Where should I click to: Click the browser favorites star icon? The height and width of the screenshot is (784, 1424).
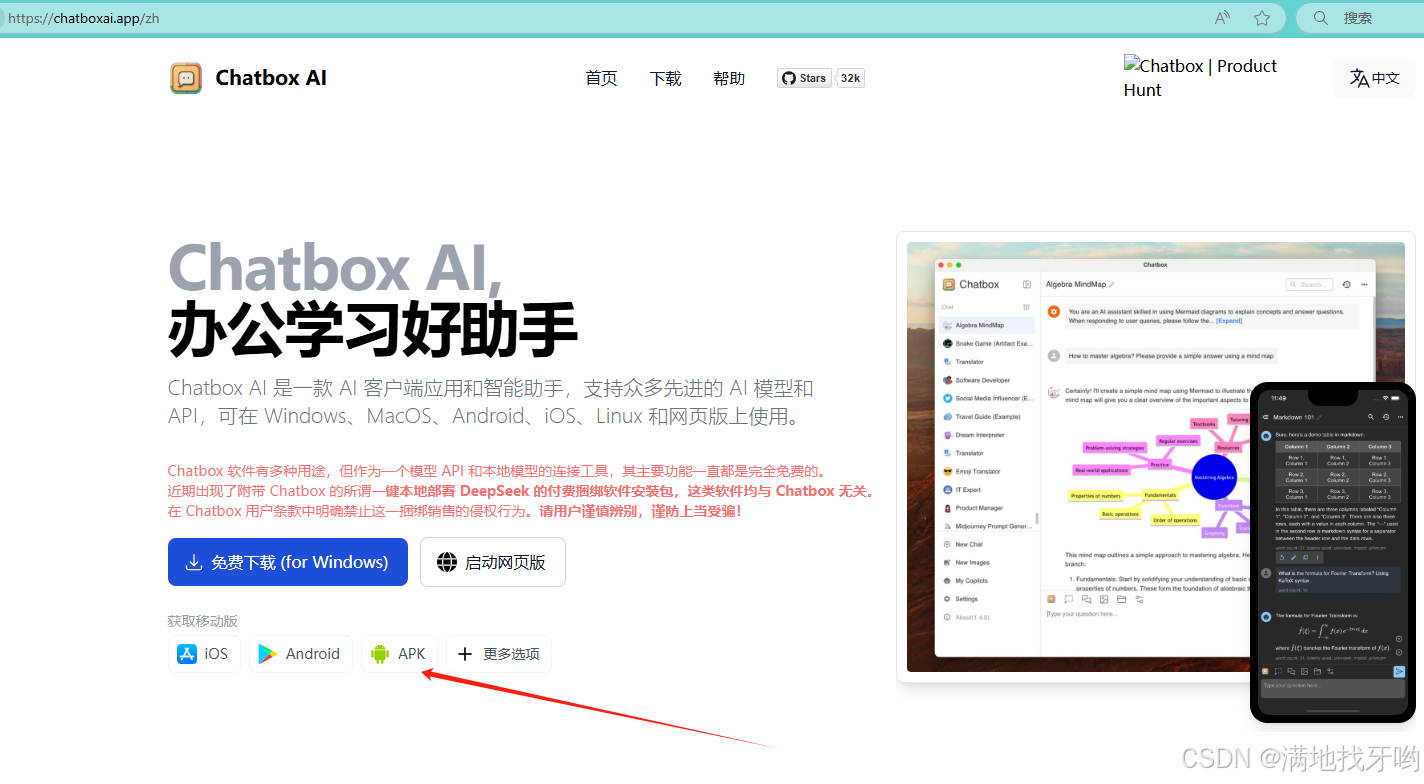[x=1262, y=18]
